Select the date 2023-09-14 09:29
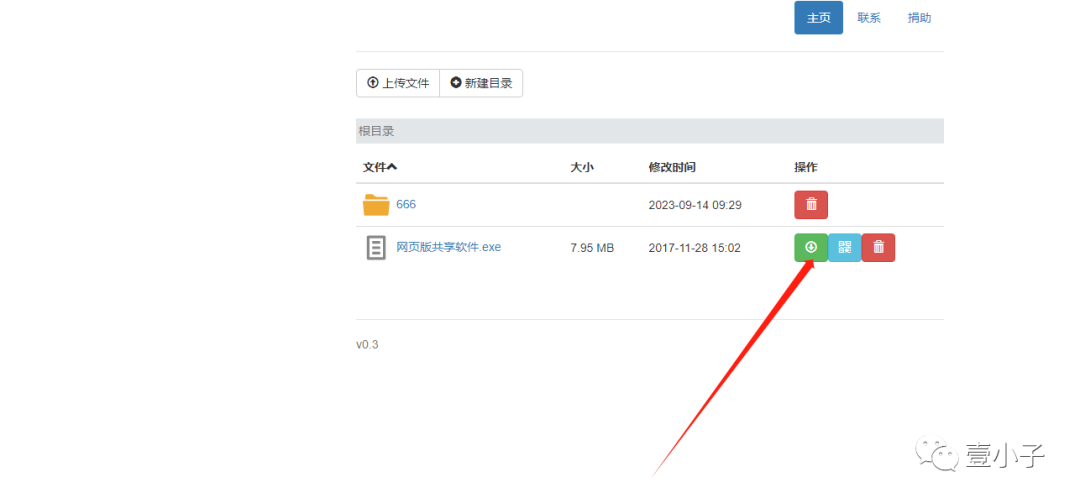 [x=695, y=205]
